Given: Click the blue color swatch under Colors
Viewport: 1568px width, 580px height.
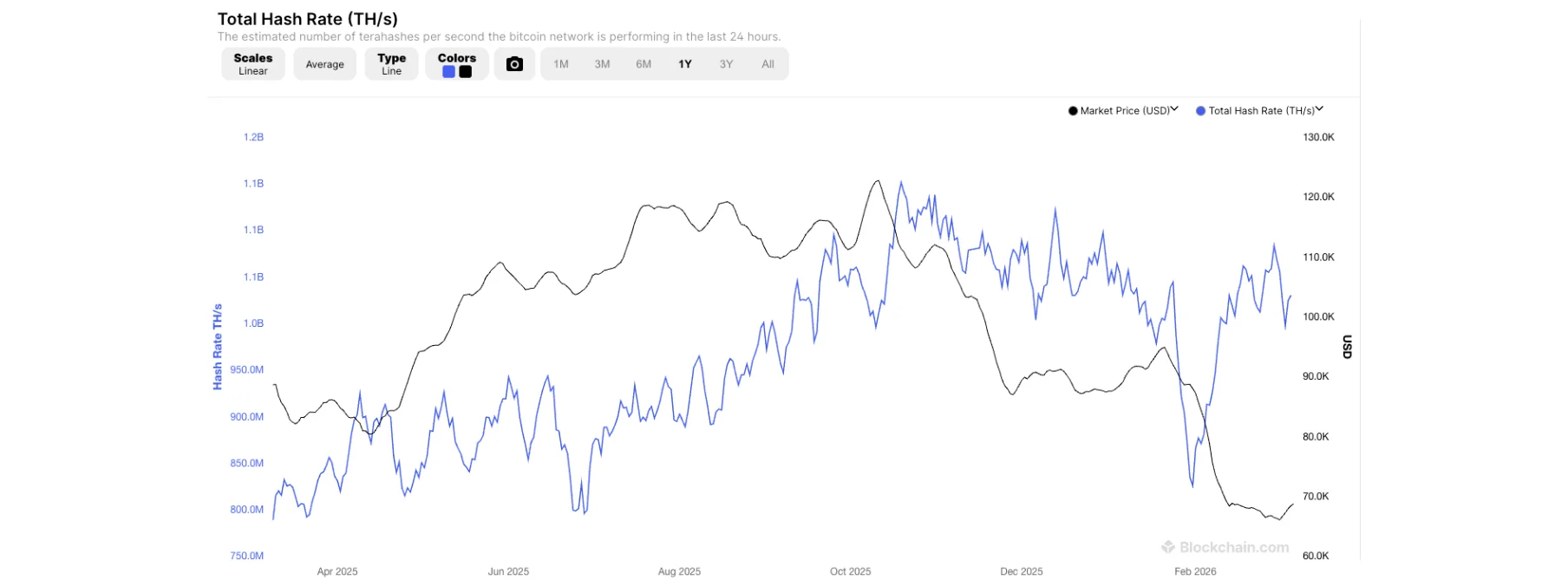Looking at the screenshot, I should pyautogui.click(x=449, y=72).
